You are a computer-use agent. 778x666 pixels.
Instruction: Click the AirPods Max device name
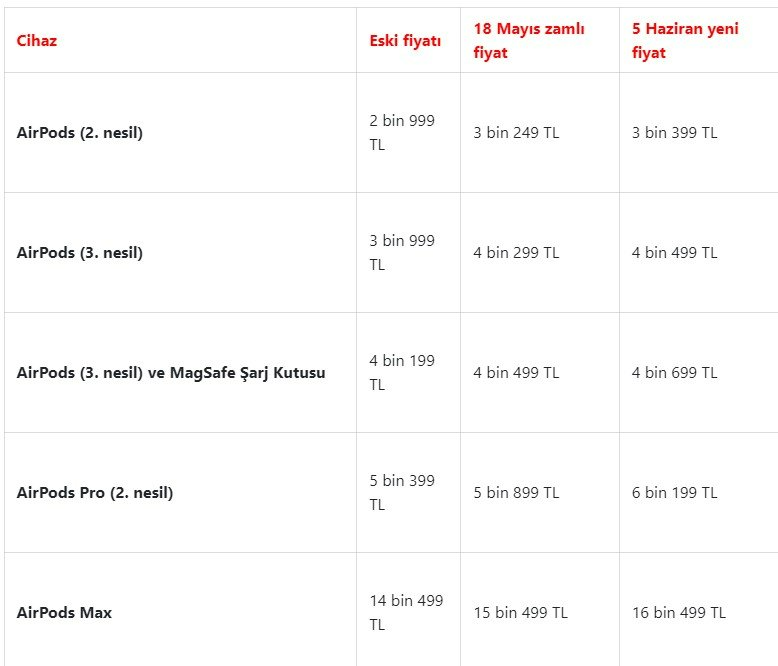[x=64, y=613]
